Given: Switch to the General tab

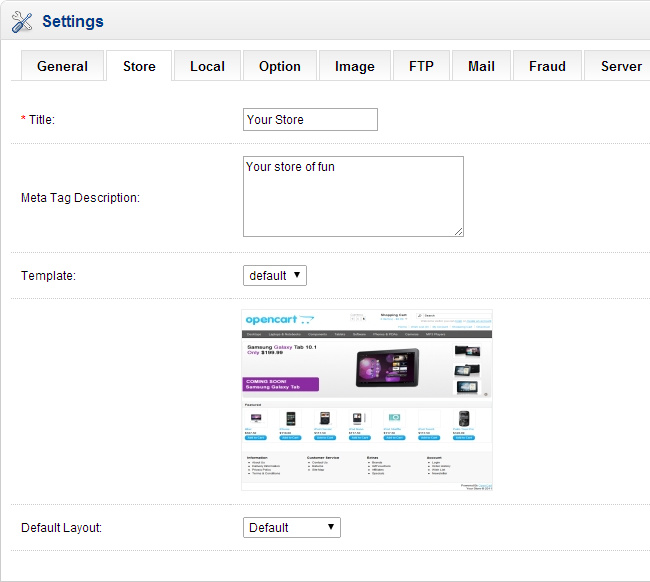Looking at the screenshot, I should click(x=63, y=66).
